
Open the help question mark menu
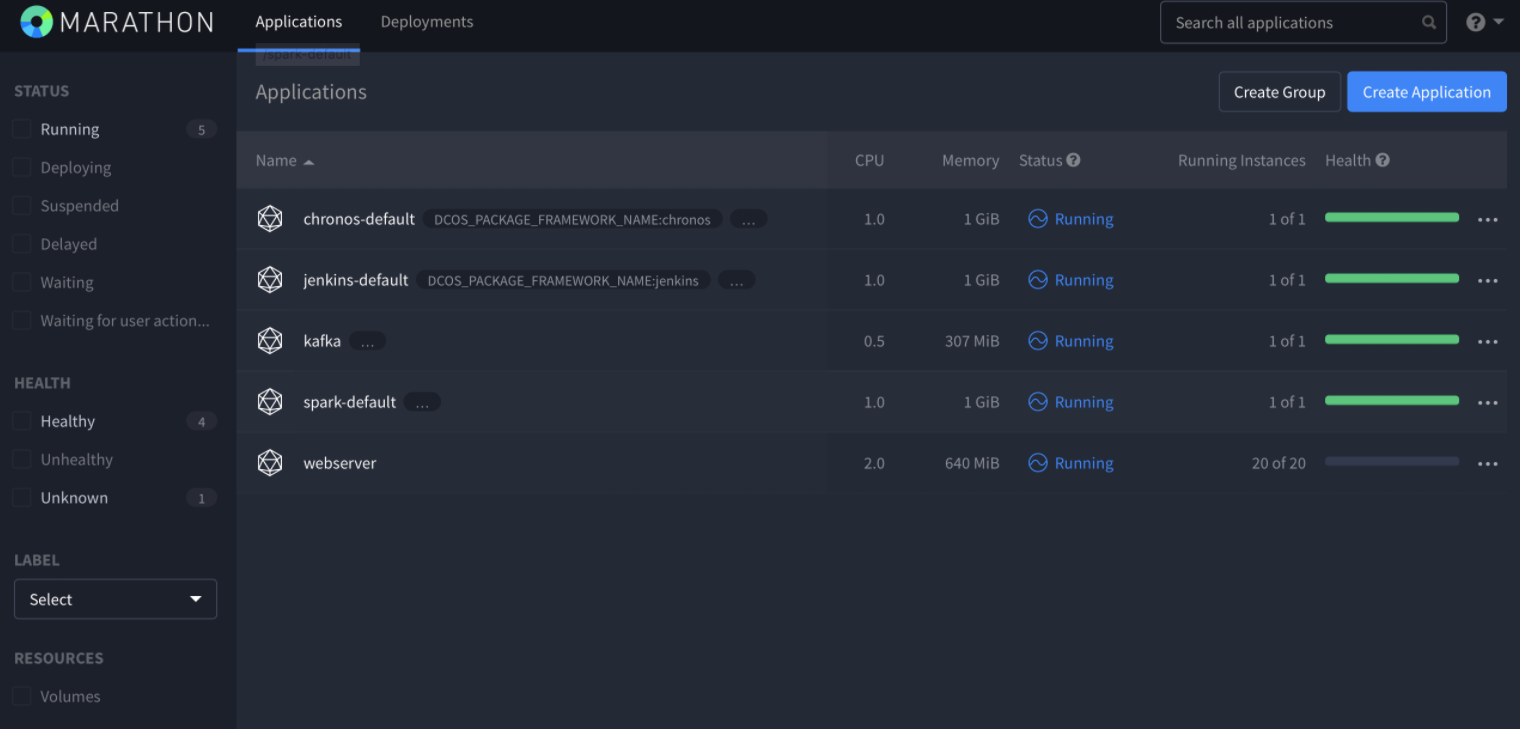tap(1484, 22)
